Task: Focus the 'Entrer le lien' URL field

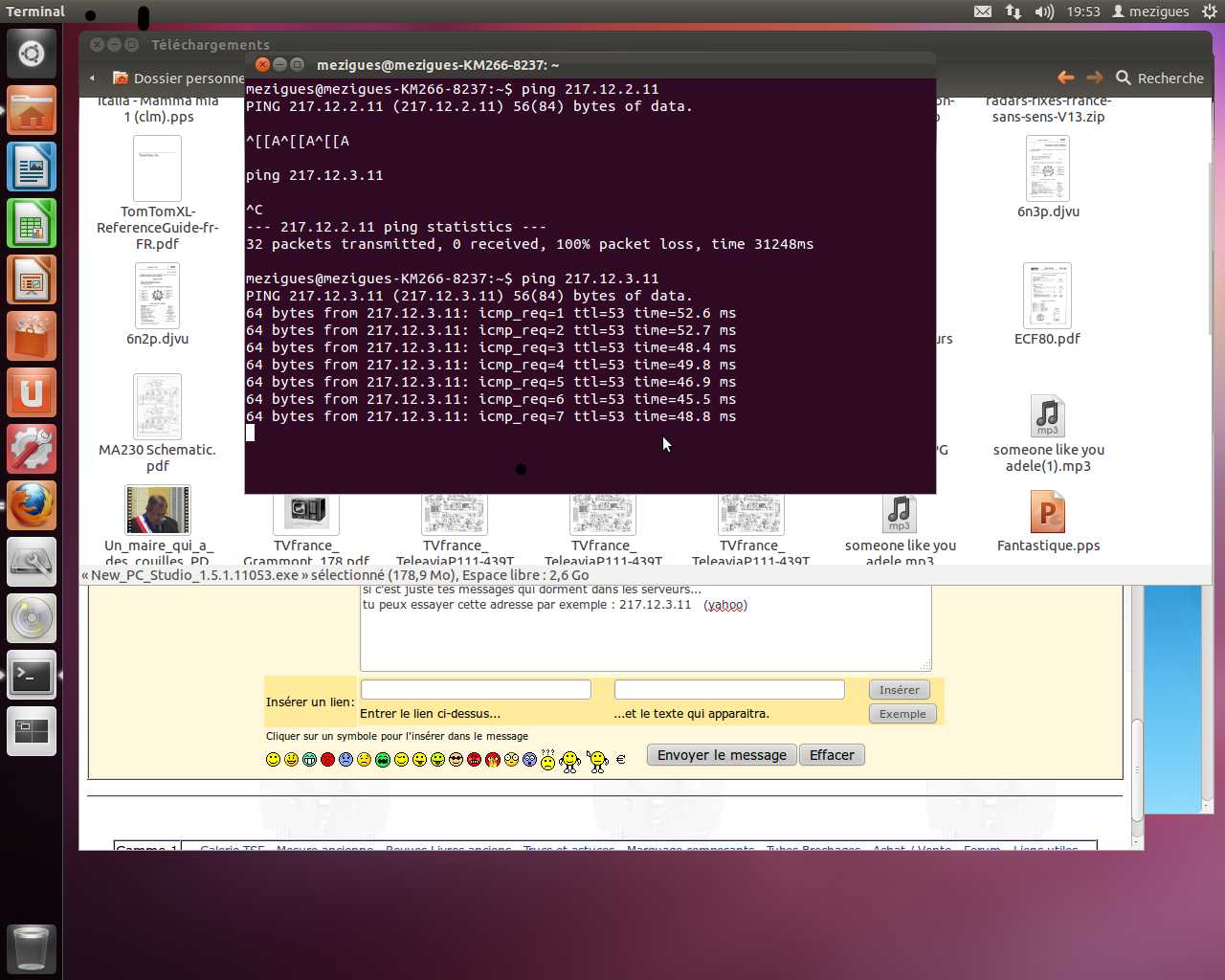Action: click(476, 689)
